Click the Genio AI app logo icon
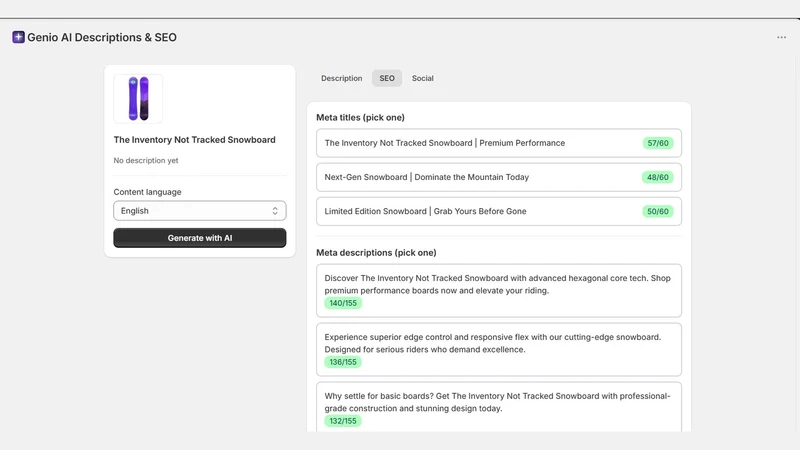The width and height of the screenshot is (800, 450). point(18,37)
